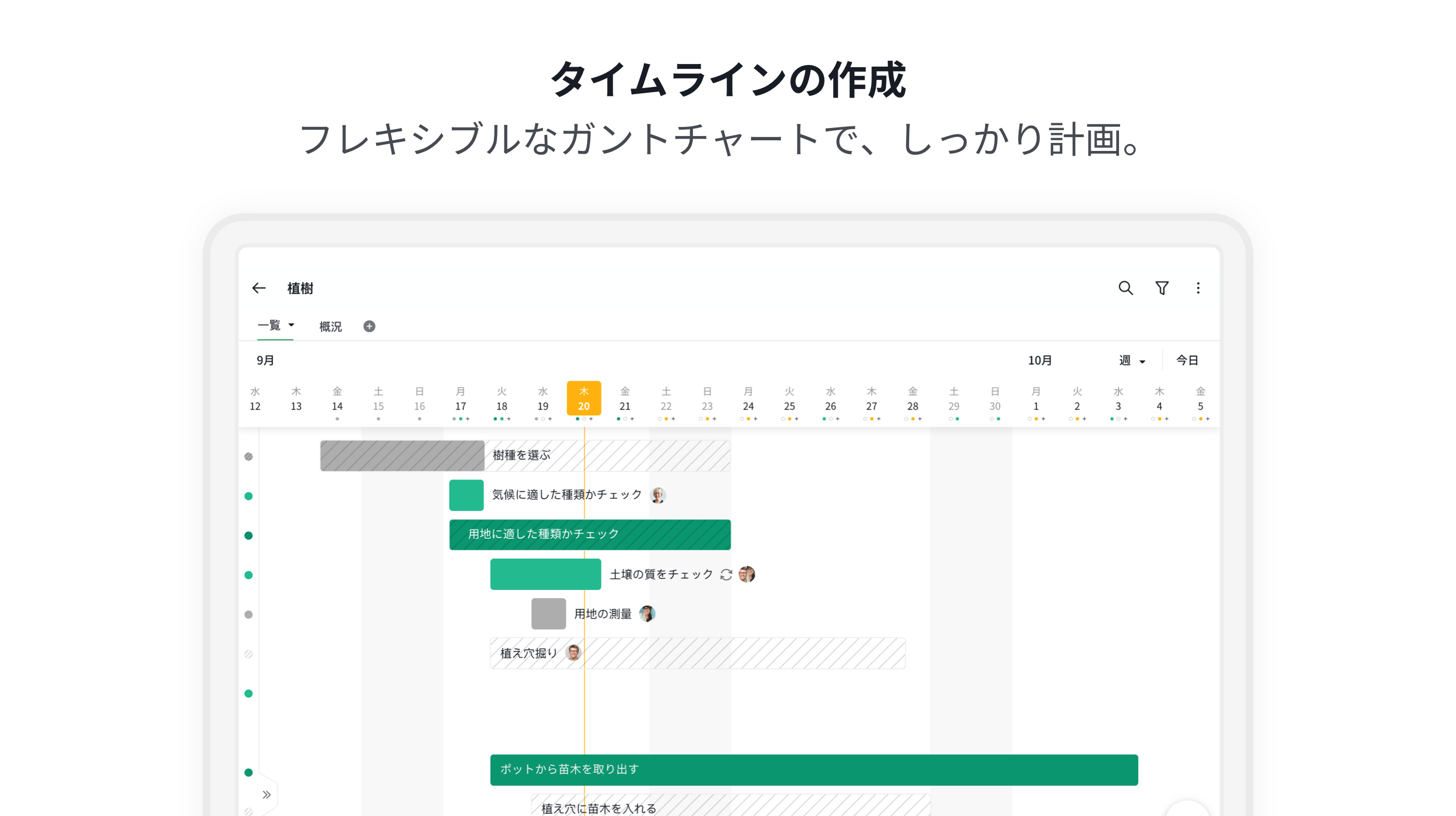The width and height of the screenshot is (1456, 816).
Task: Toggle status dot for 植え穴掘り row
Action: 248,654
